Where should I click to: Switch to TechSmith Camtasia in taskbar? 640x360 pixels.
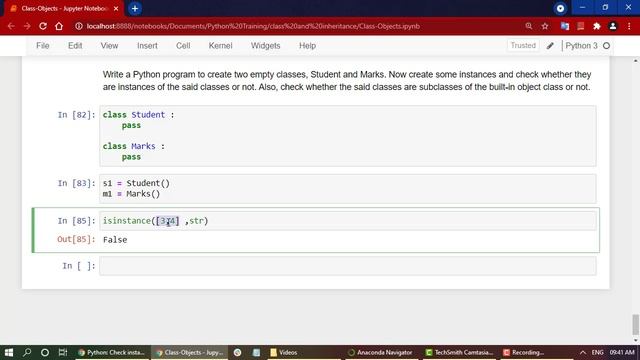click(460, 352)
